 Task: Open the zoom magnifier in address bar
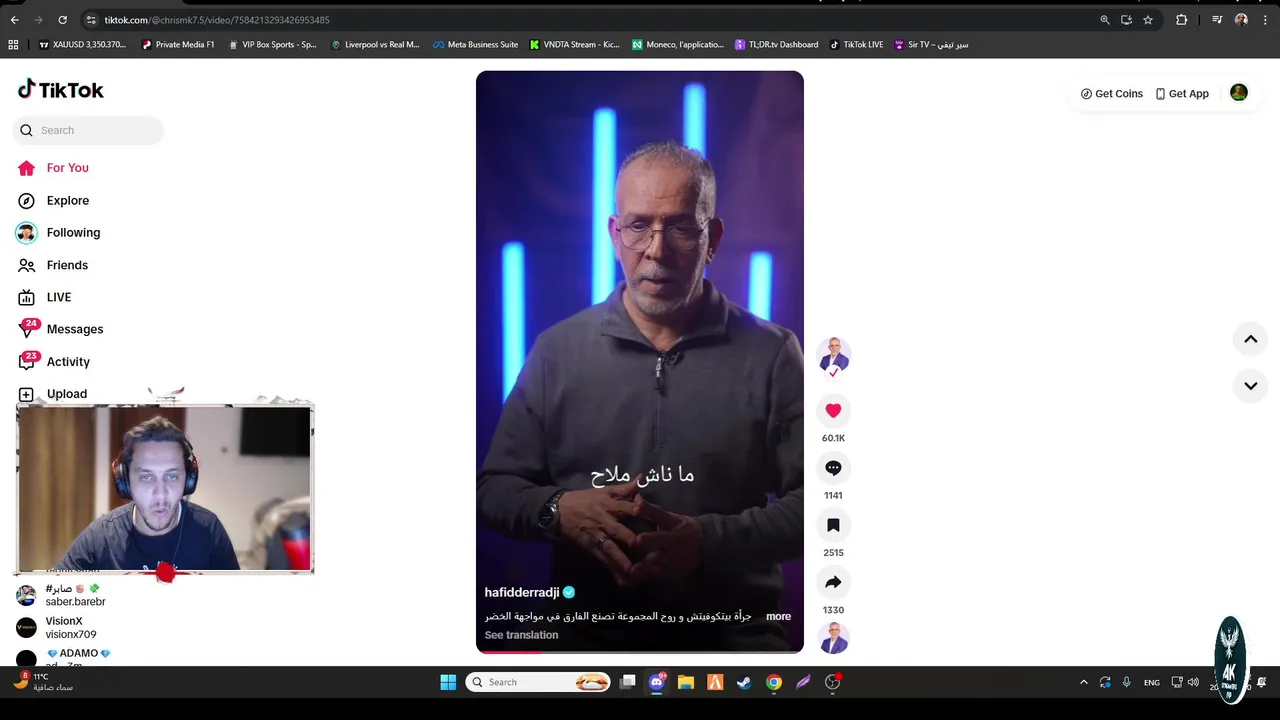[1104, 20]
